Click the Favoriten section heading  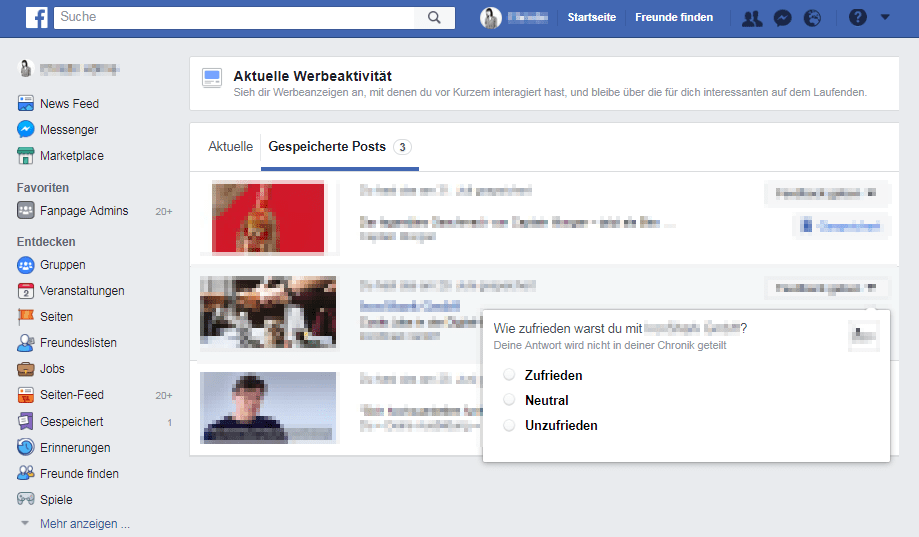click(x=43, y=188)
